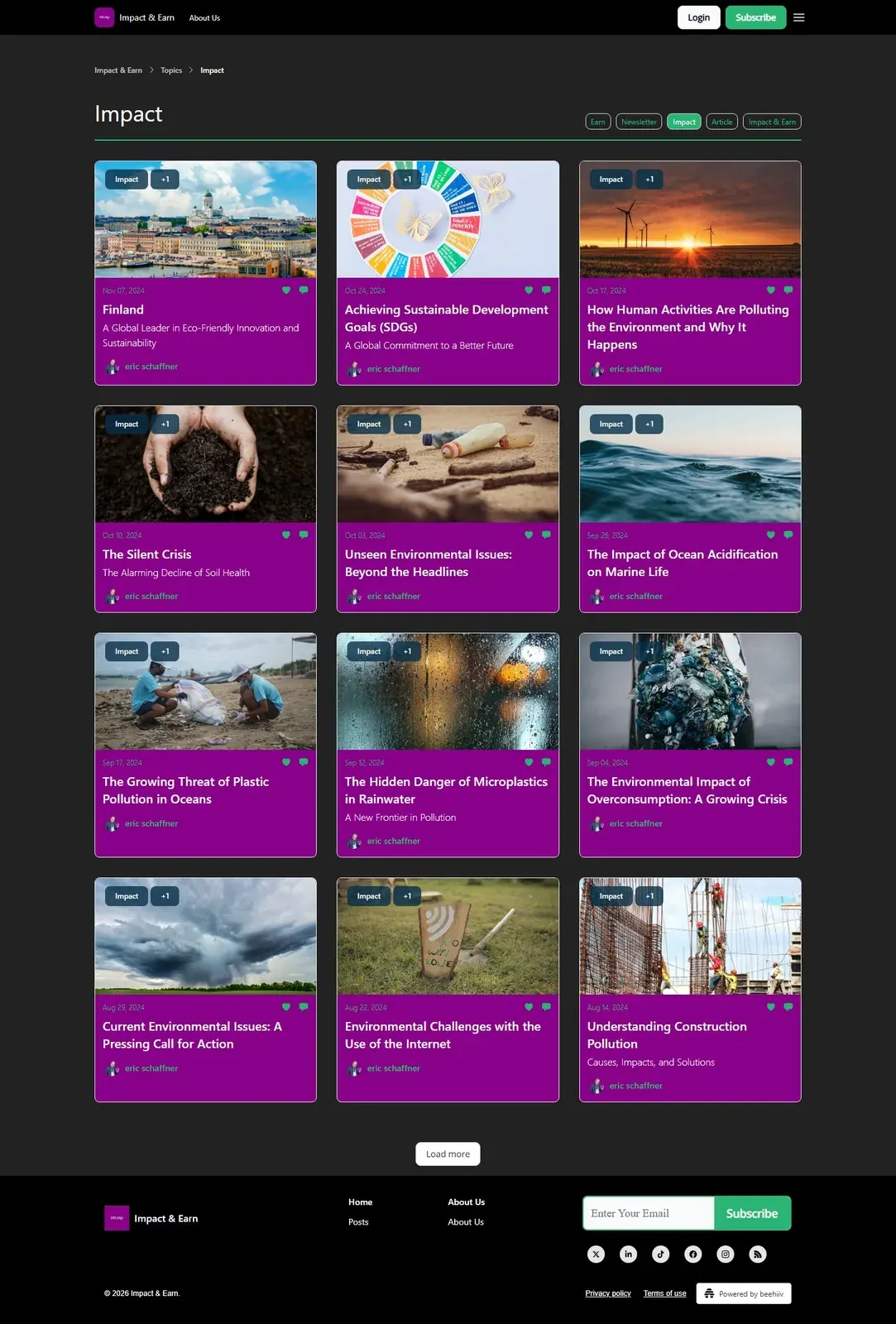
Task: Like the How Human Activities Are Polluting post
Action: pos(771,290)
